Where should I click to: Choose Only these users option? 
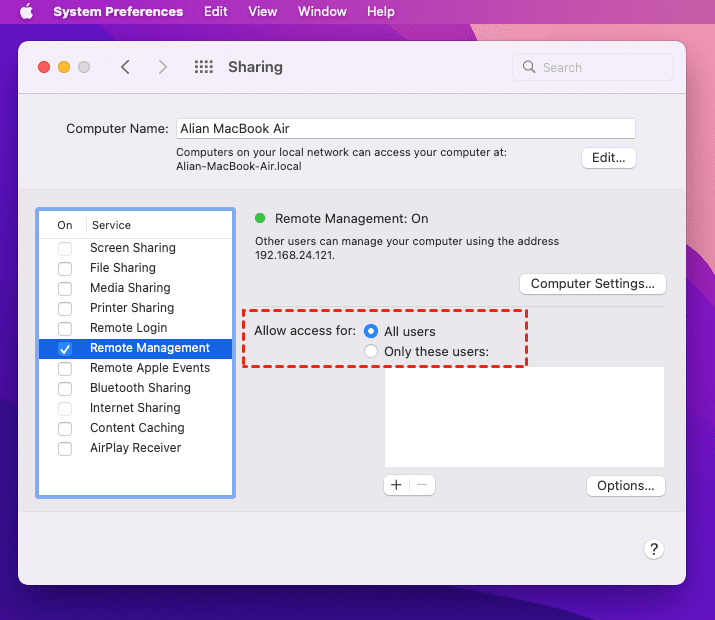pos(371,351)
